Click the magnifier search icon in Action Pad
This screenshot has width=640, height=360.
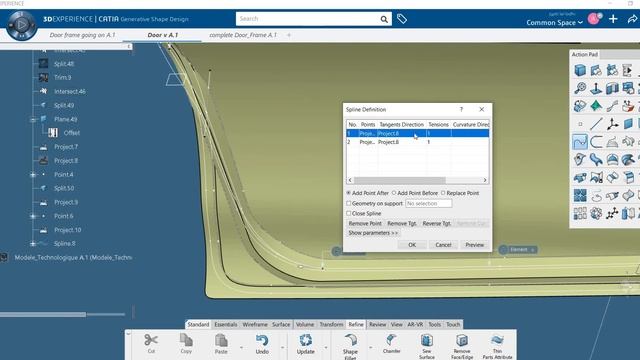(x=580, y=88)
